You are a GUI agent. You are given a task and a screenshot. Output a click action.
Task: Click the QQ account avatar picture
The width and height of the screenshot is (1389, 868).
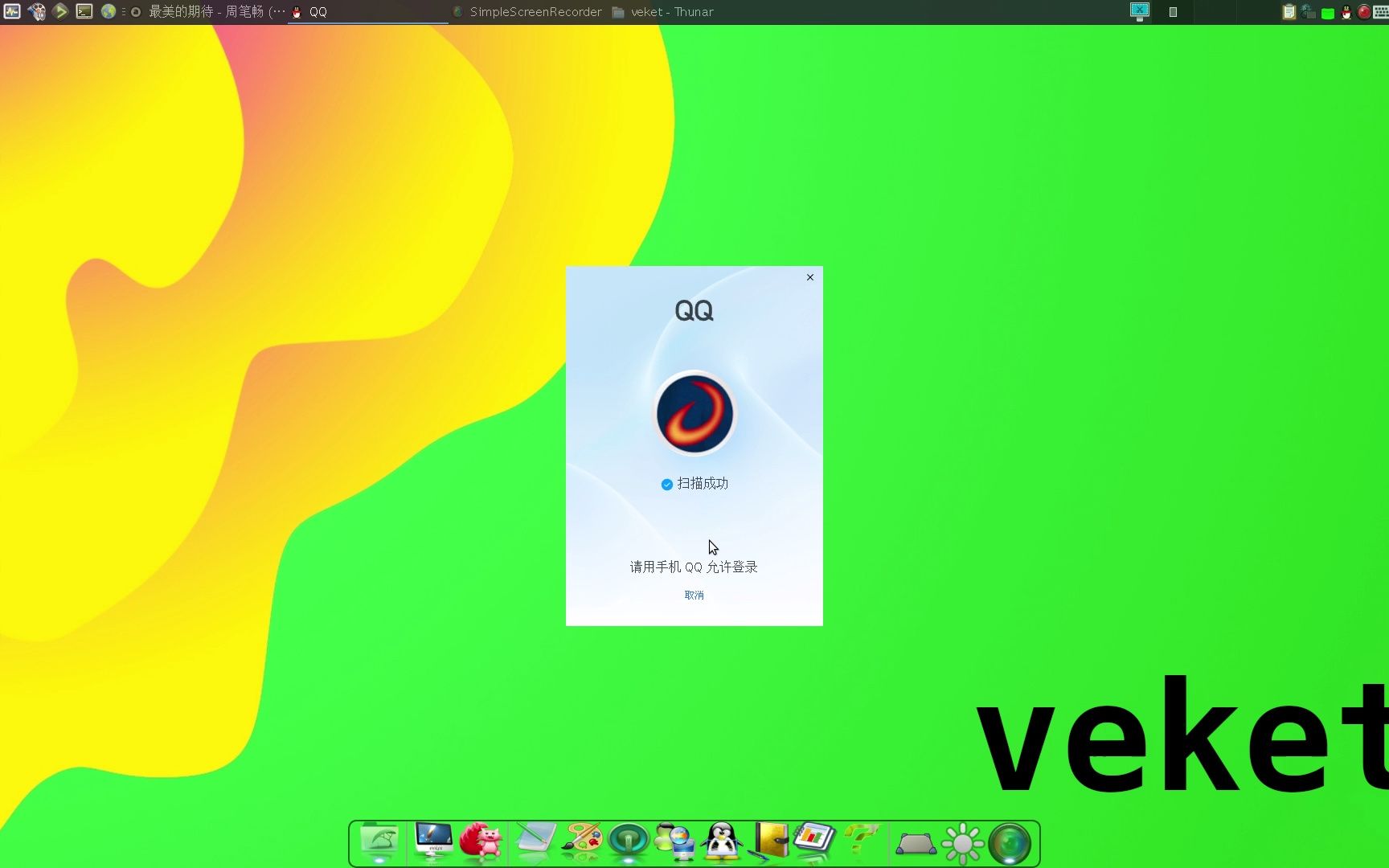[x=694, y=413]
